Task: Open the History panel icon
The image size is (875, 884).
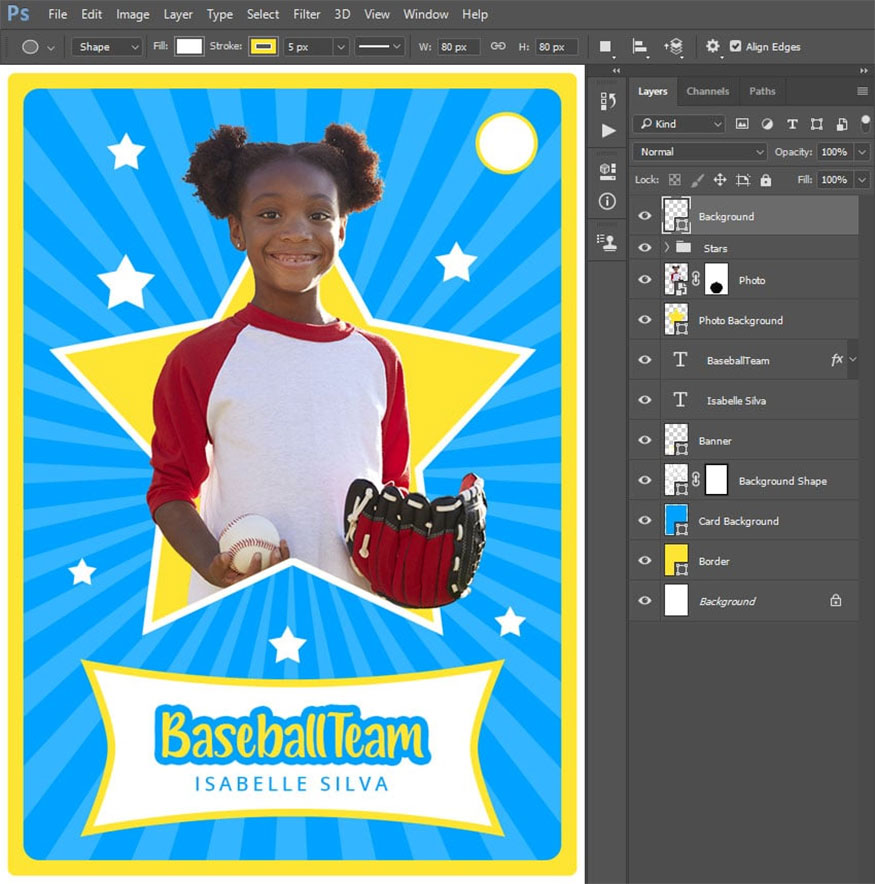Action: 607,100
